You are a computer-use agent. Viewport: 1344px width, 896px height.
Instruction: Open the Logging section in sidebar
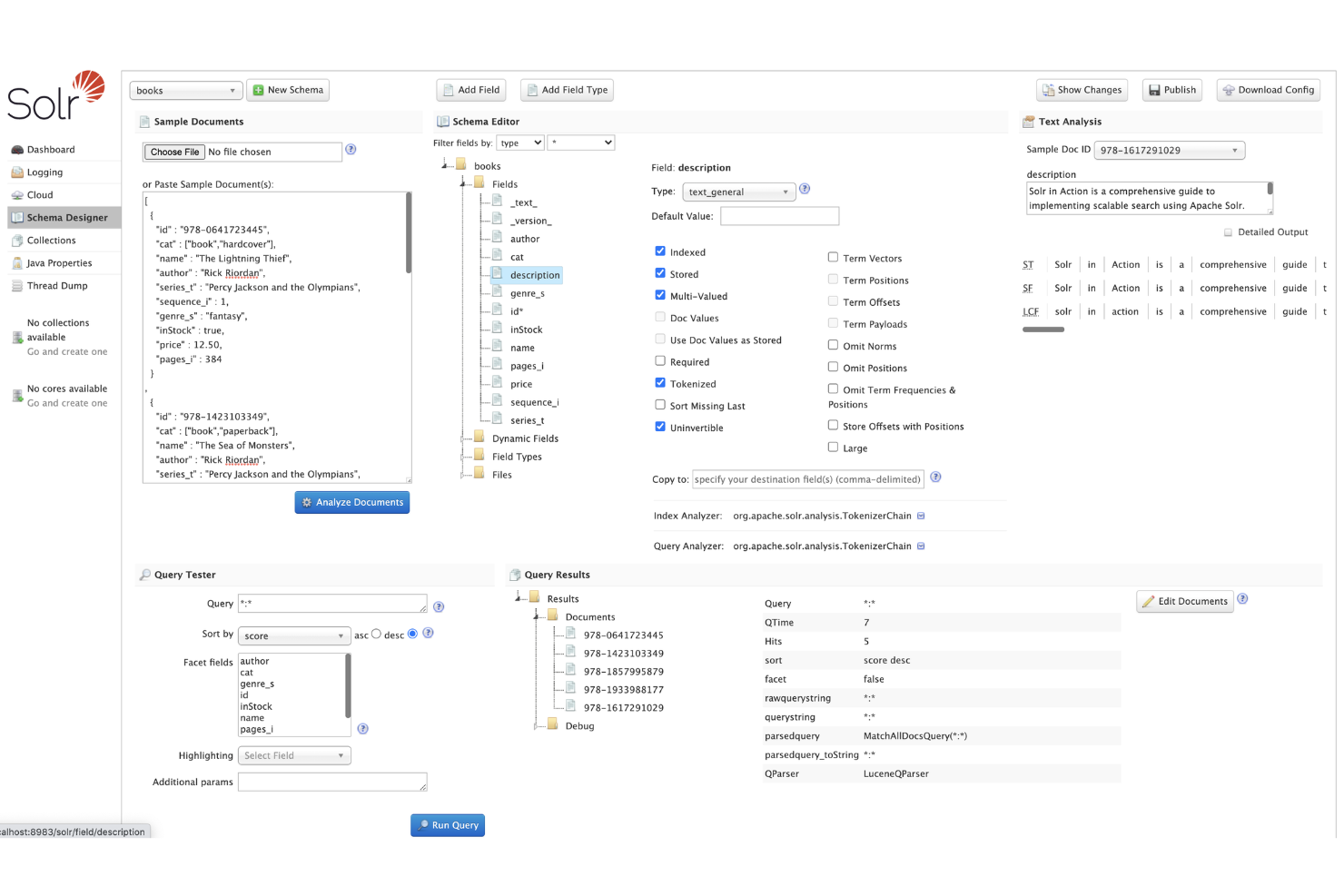coord(47,172)
